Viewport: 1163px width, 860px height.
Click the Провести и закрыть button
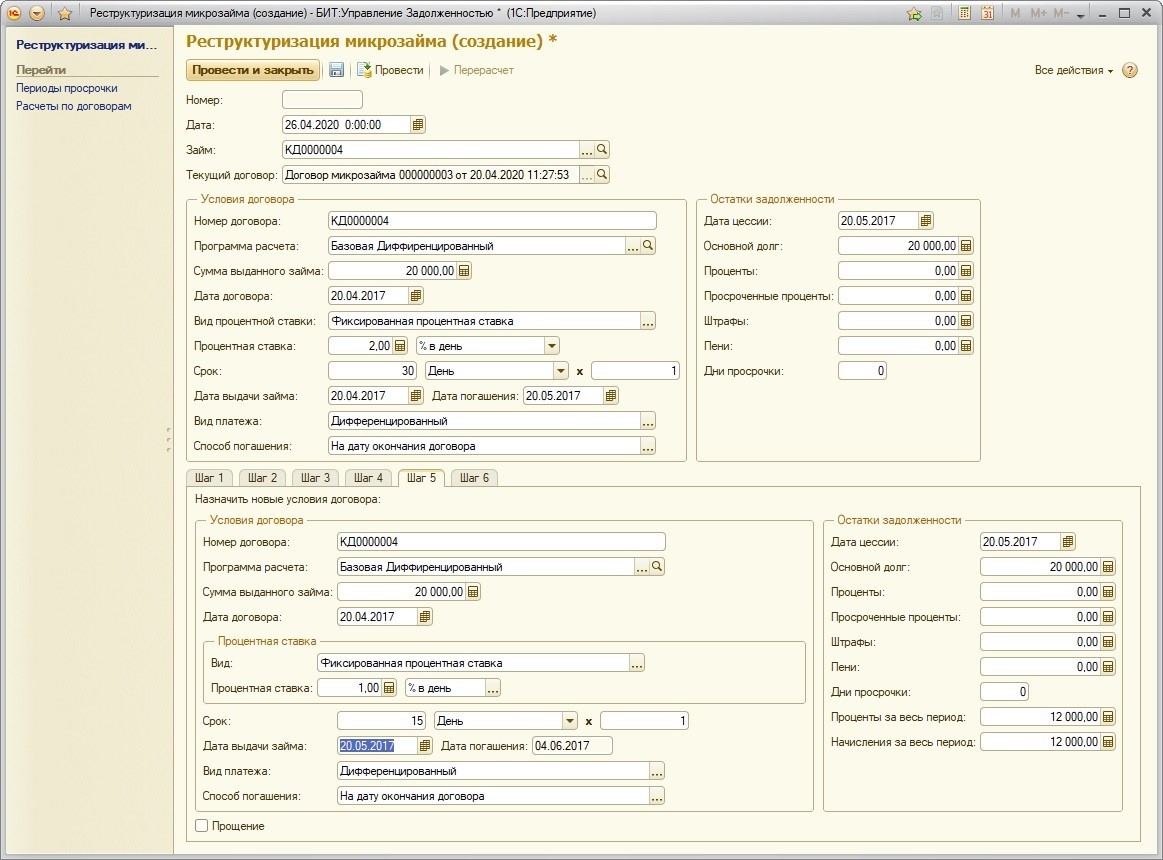pyautogui.click(x=253, y=70)
